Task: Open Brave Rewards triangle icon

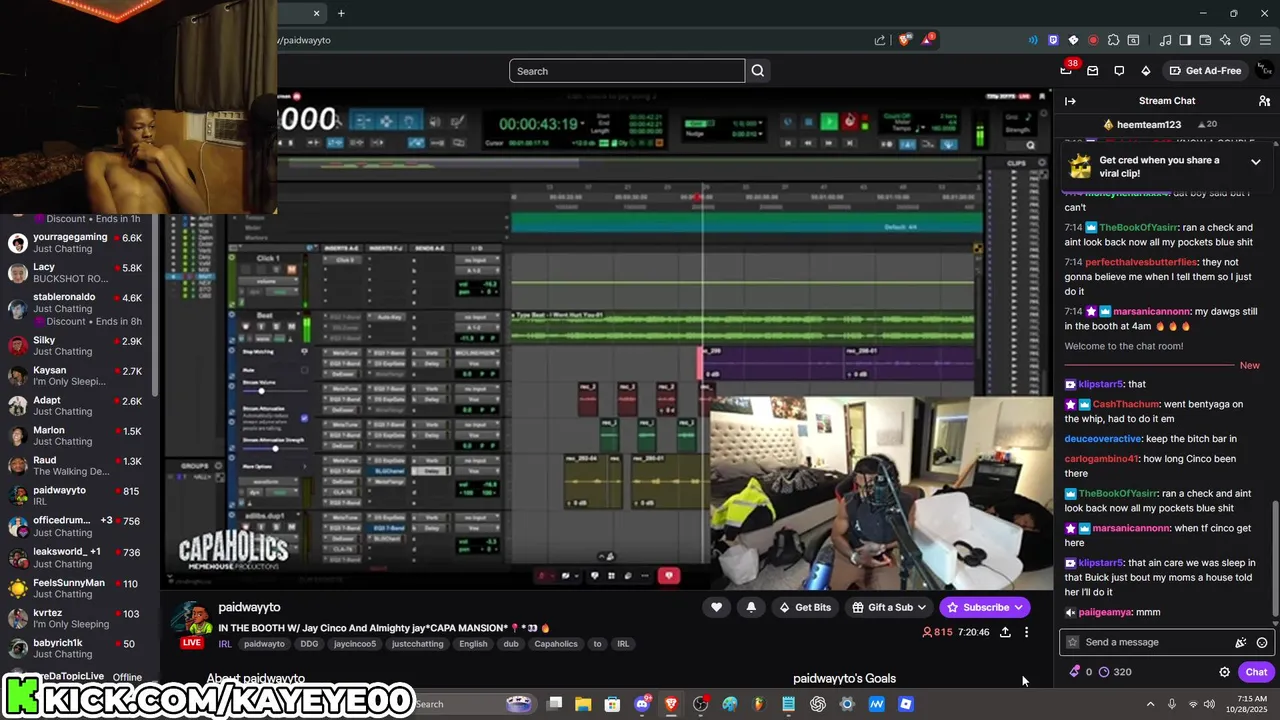Action: [x=927, y=40]
